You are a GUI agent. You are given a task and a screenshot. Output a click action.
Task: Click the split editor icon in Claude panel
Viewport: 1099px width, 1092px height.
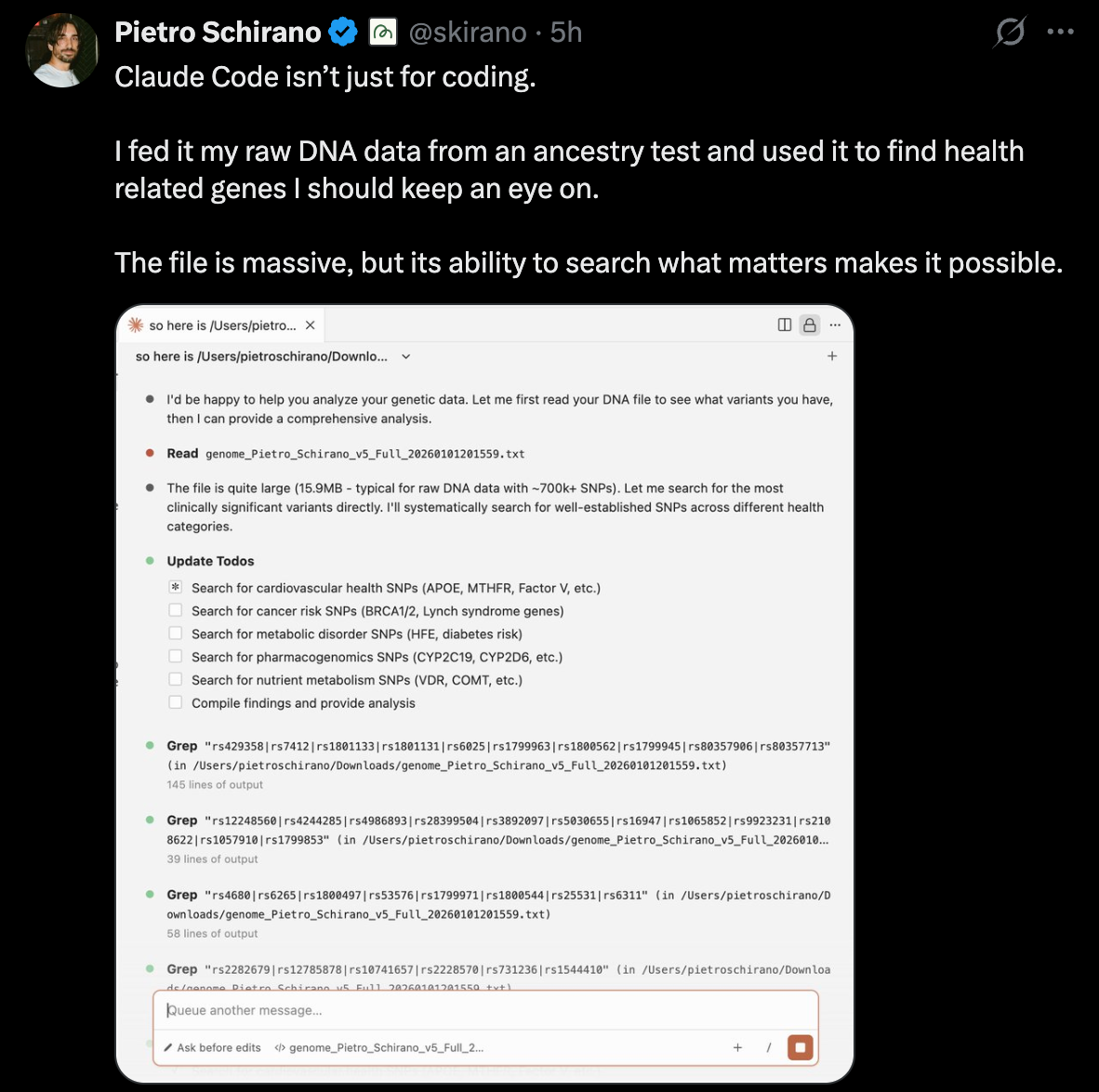pos(785,325)
